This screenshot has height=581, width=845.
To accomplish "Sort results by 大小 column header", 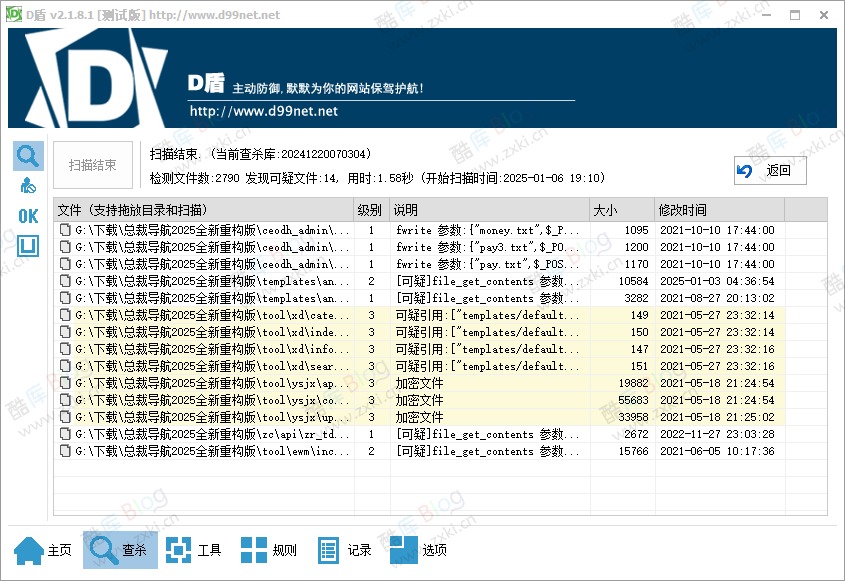I will (621, 210).
